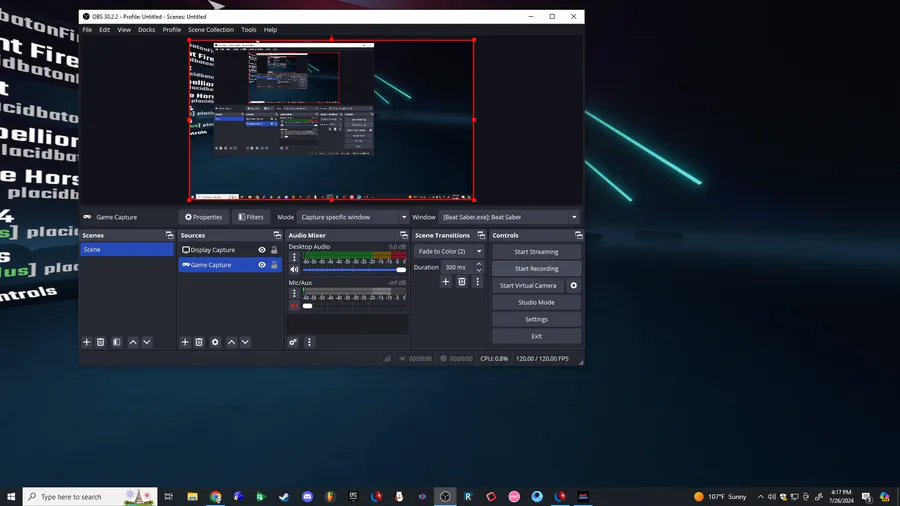Image resolution: width=900 pixels, height=506 pixels.
Task: Open OBS Settings from Controls
Action: point(536,320)
